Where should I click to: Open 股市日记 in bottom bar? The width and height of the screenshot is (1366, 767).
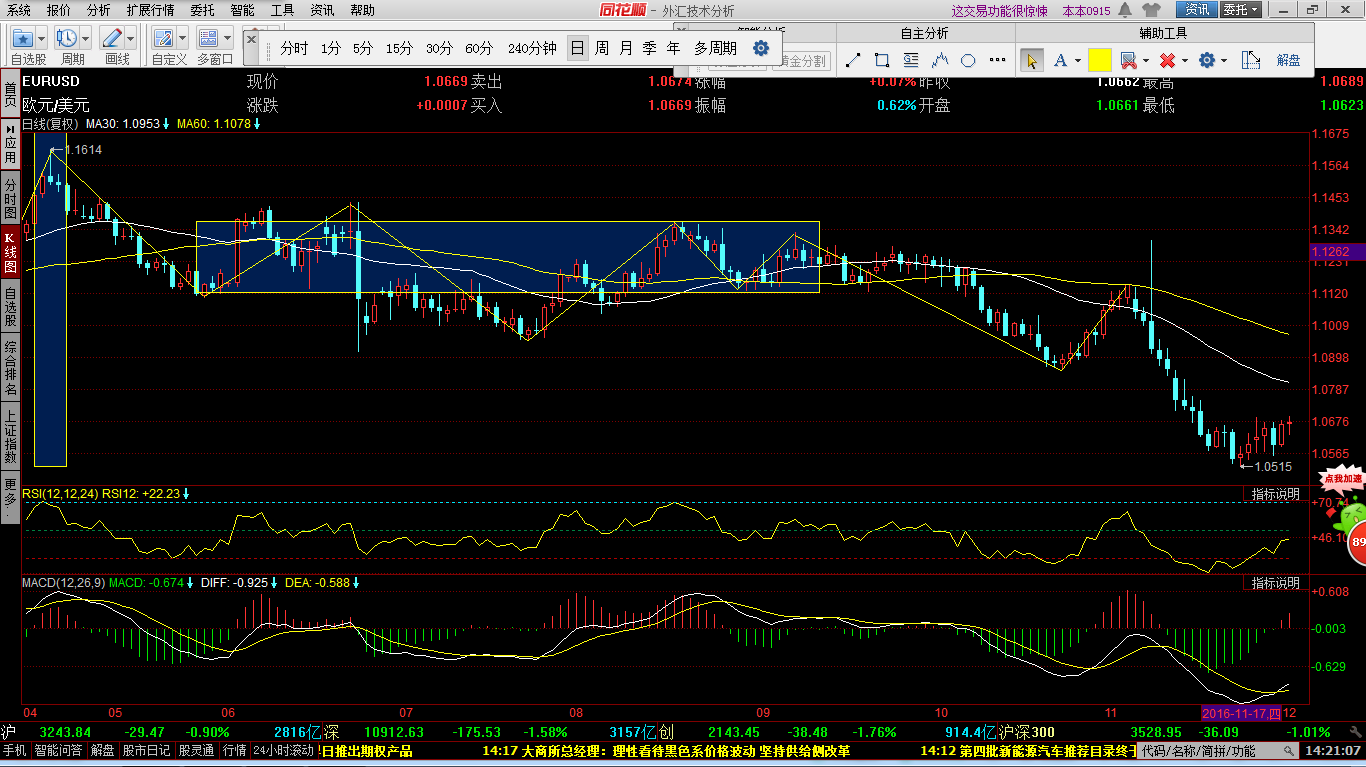147,750
